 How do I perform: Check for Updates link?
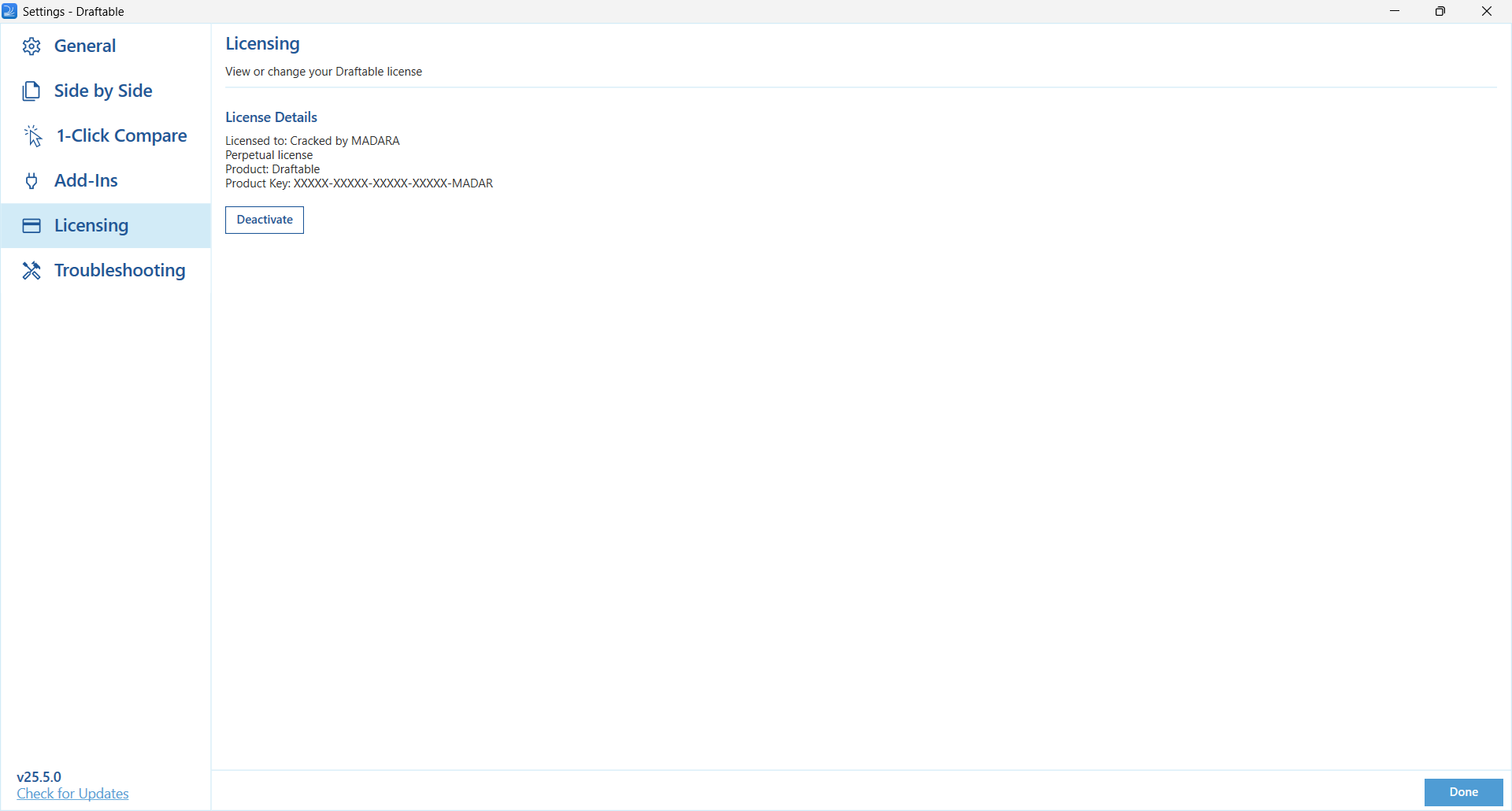pyautogui.click(x=72, y=794)
